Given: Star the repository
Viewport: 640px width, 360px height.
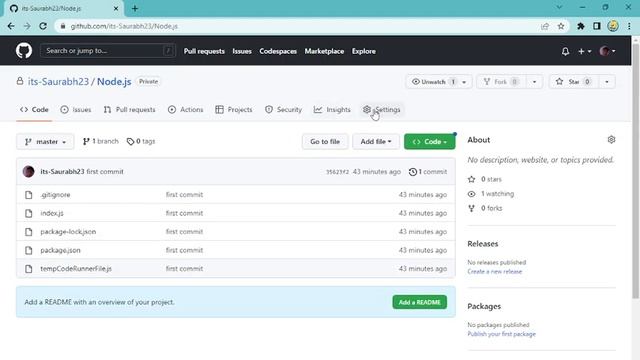Looking at the screenshot, I should 573,82.
